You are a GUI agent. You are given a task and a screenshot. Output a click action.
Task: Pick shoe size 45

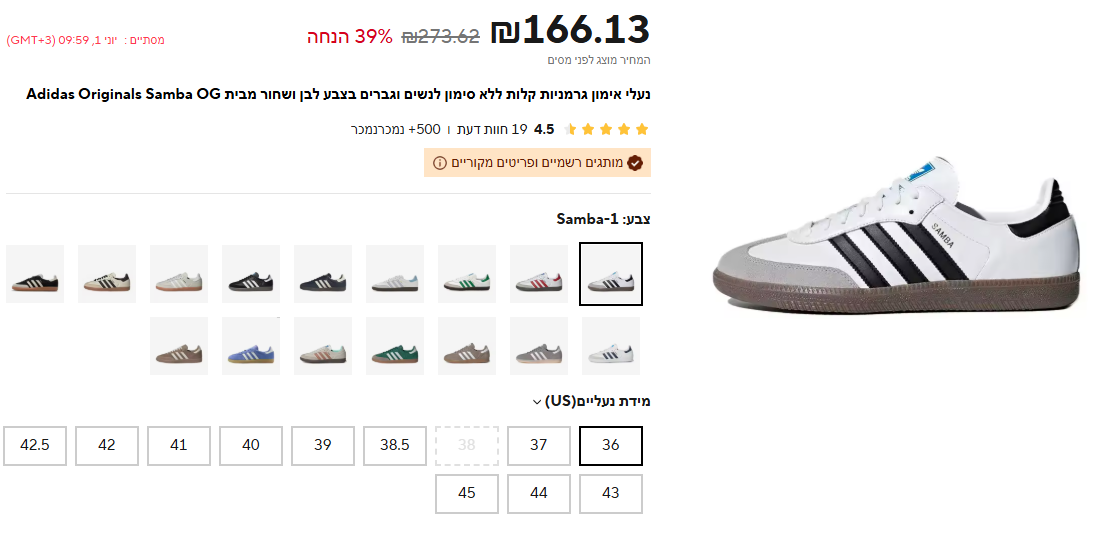(467, 494)
